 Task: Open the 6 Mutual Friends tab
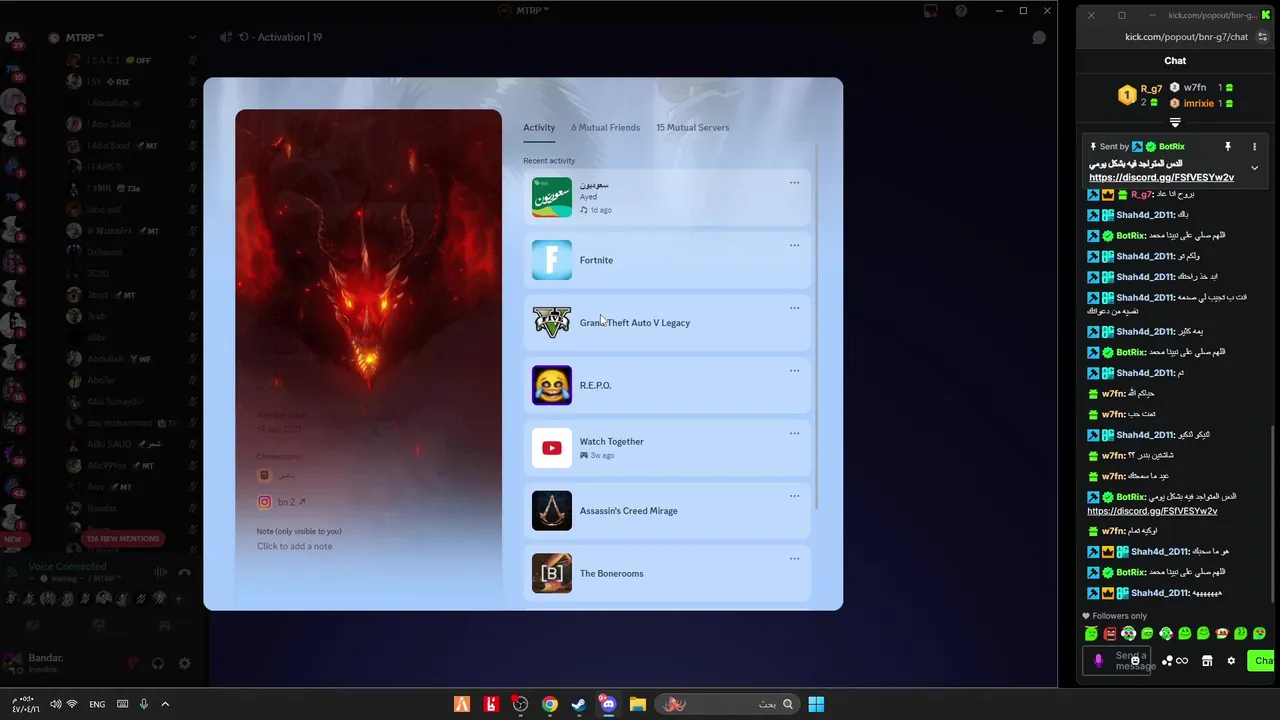click(x=605, y=128)
